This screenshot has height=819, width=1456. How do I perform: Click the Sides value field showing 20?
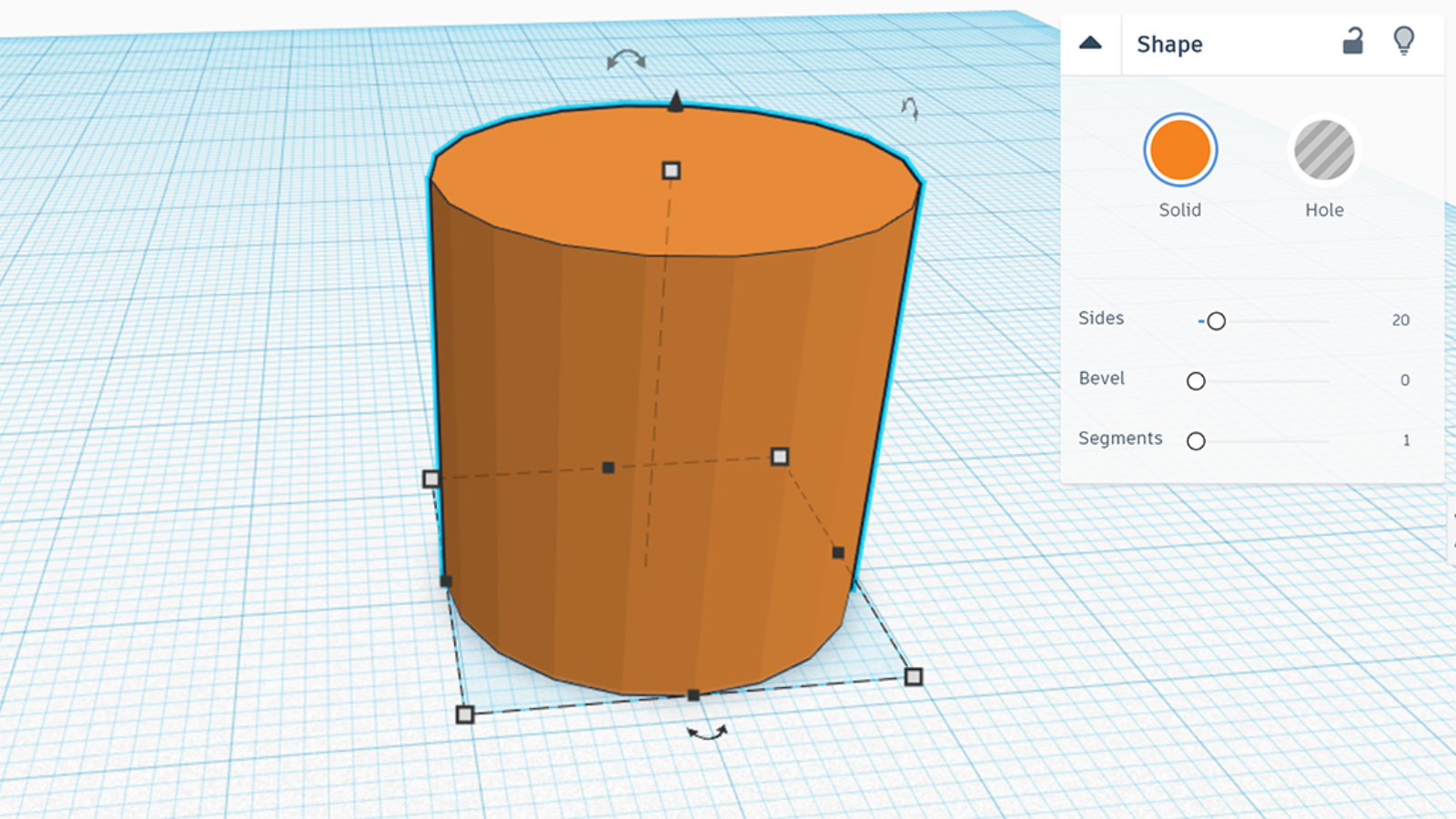pos(1400,320)
